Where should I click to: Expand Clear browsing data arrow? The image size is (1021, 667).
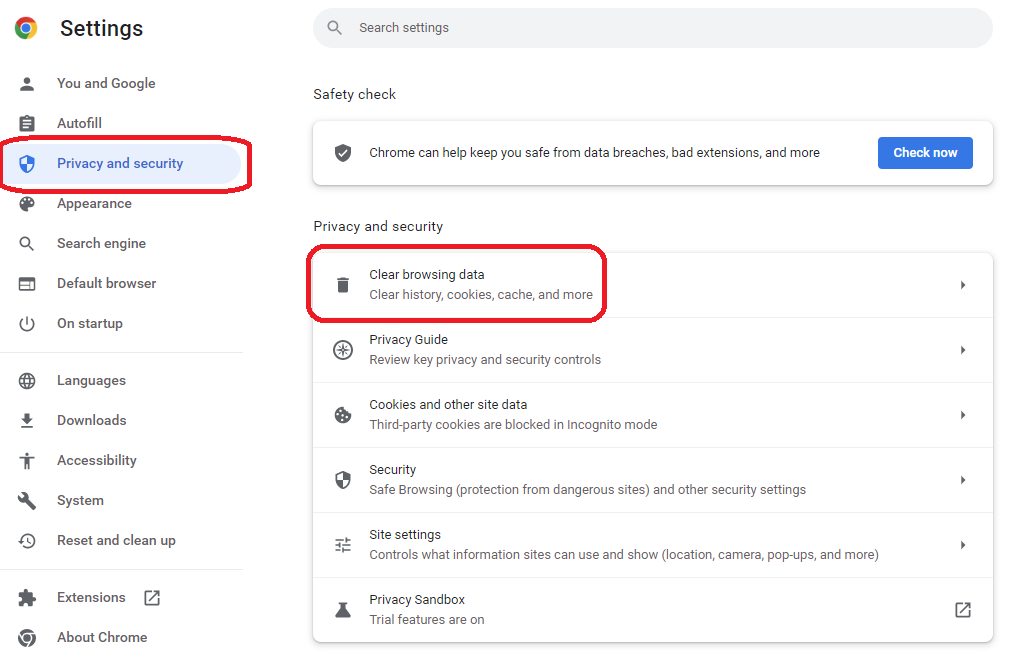pos(962,285)
